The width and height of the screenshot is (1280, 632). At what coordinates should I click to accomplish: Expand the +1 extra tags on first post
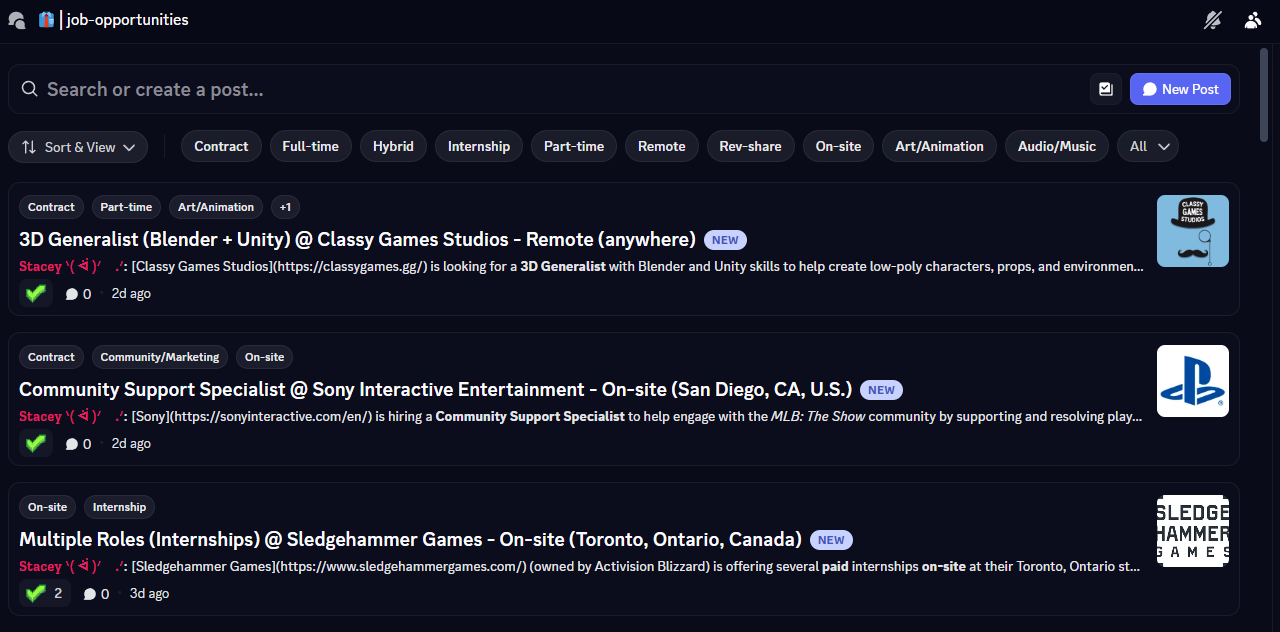click(x=285, y=207)
